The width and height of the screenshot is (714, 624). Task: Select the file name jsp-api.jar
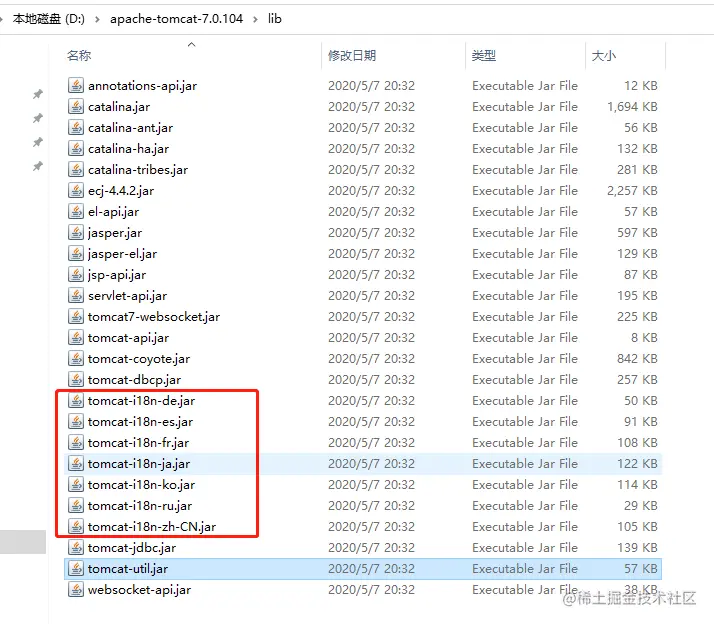(117, 275)
